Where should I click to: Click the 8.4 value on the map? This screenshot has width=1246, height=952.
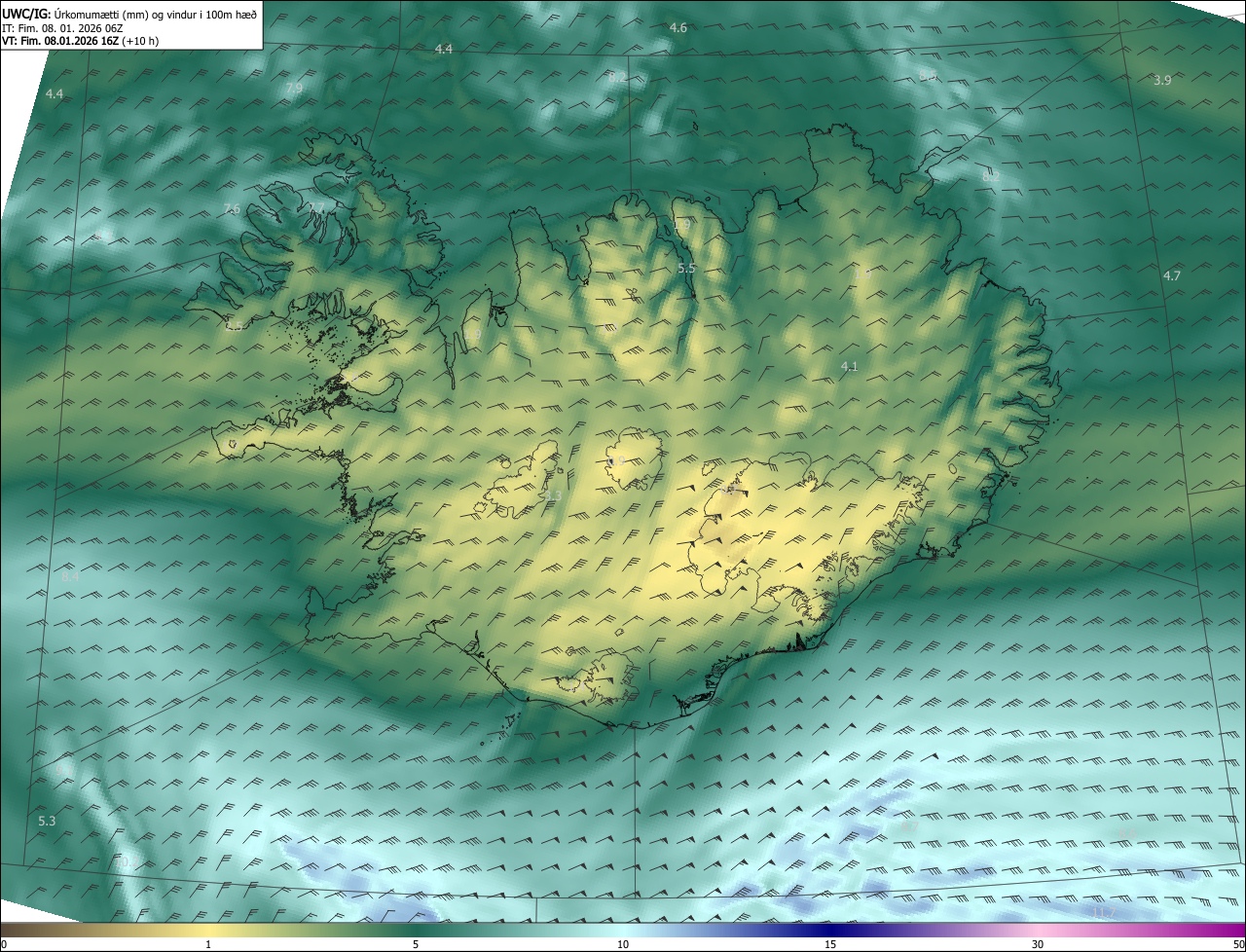(x=70, y=577)
